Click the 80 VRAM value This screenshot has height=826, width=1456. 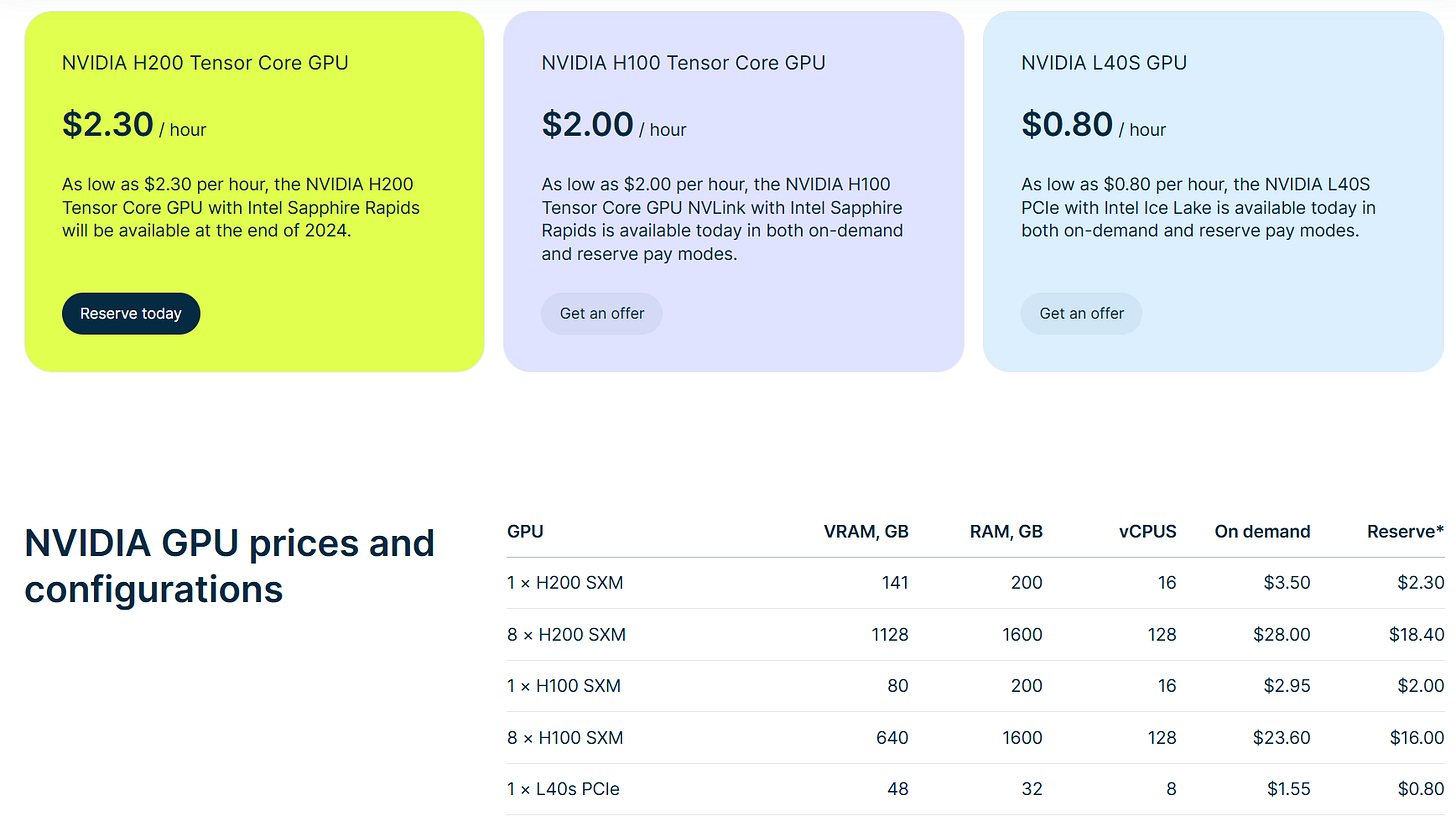click(x=898, y=686)
